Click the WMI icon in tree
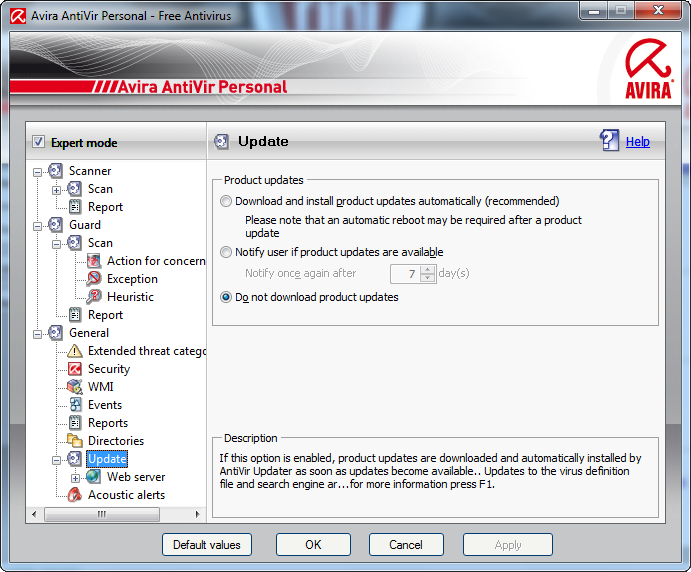691x572 pixels. (x=75, y=387)
